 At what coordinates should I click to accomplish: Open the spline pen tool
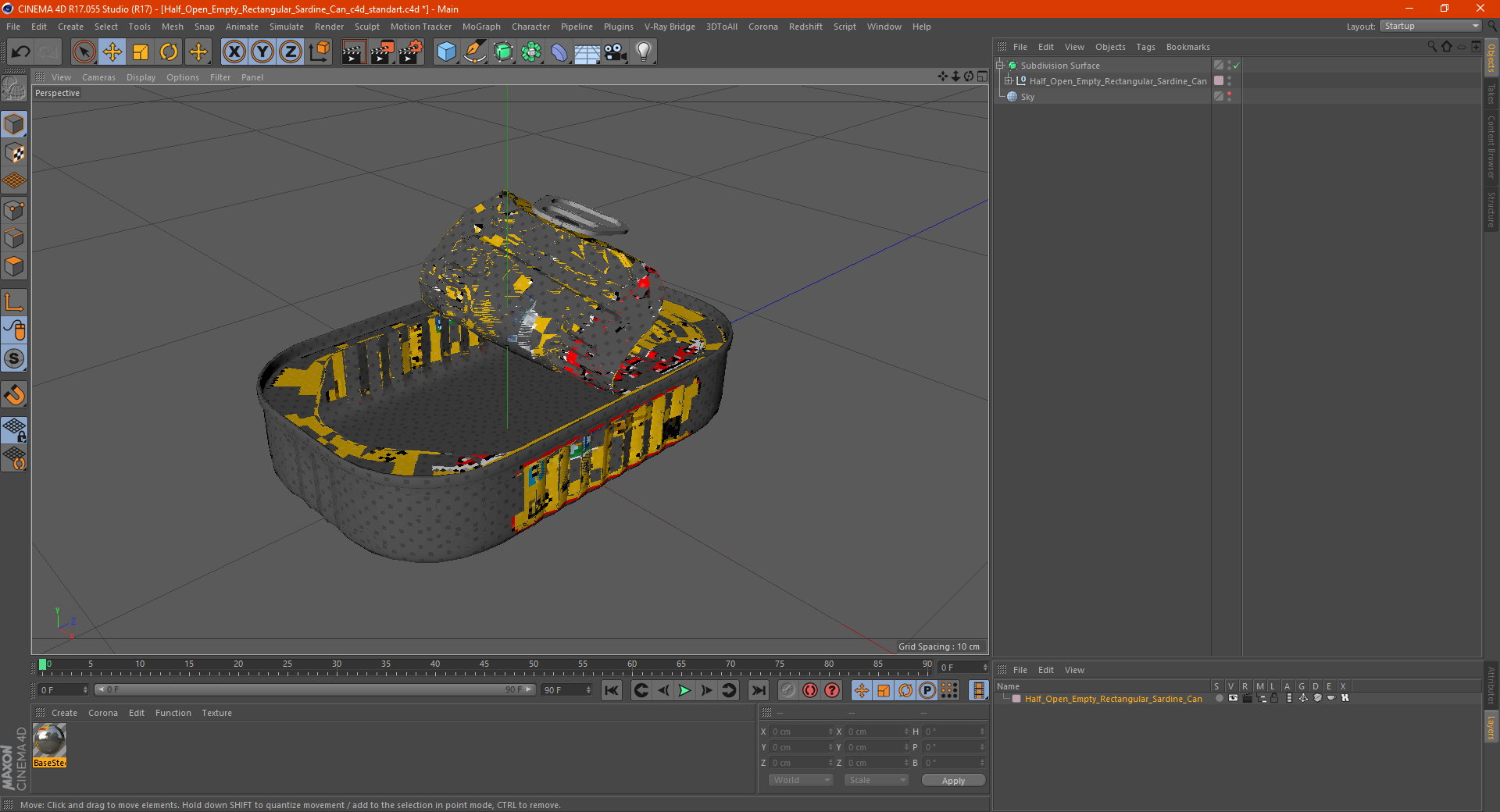[474, 52]
